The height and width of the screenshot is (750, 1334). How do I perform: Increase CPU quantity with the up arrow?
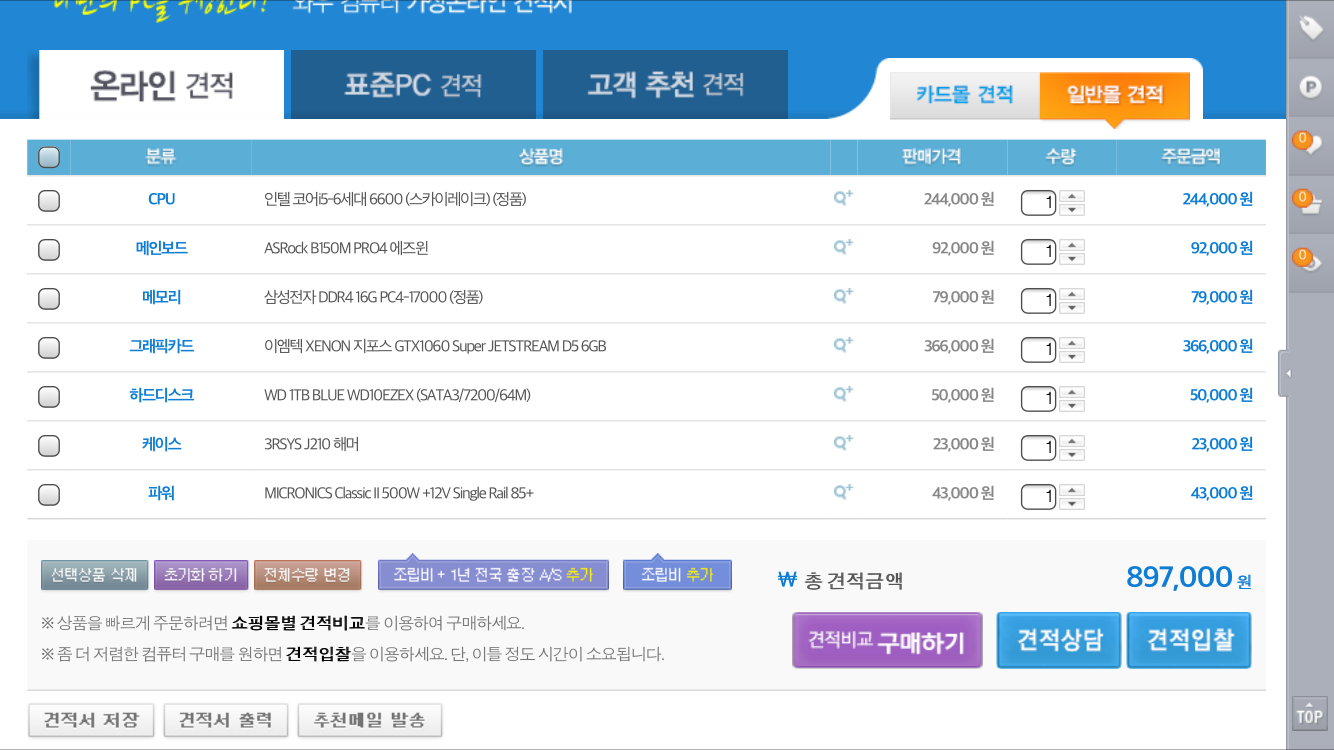1072,195
